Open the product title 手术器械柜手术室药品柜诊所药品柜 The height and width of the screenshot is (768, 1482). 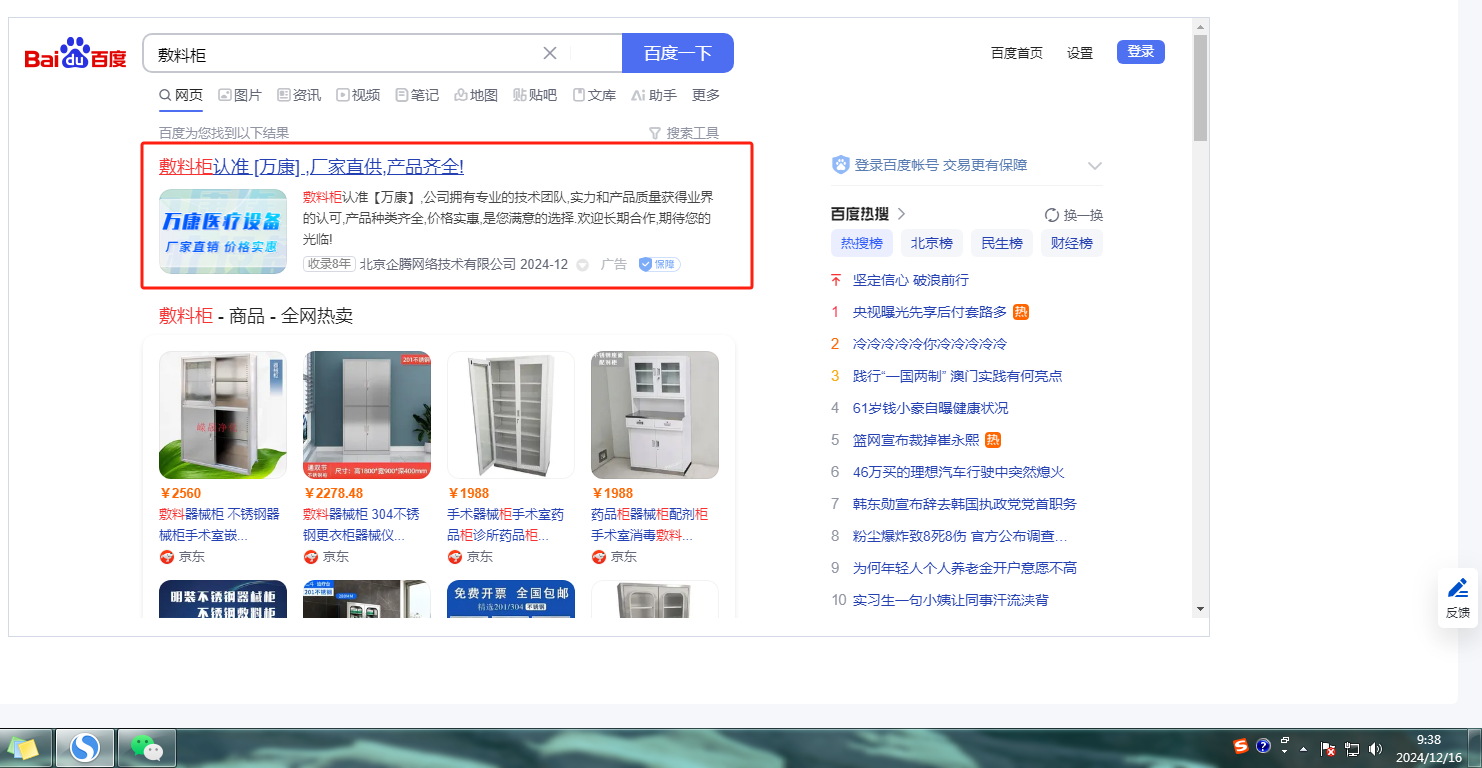506,525
